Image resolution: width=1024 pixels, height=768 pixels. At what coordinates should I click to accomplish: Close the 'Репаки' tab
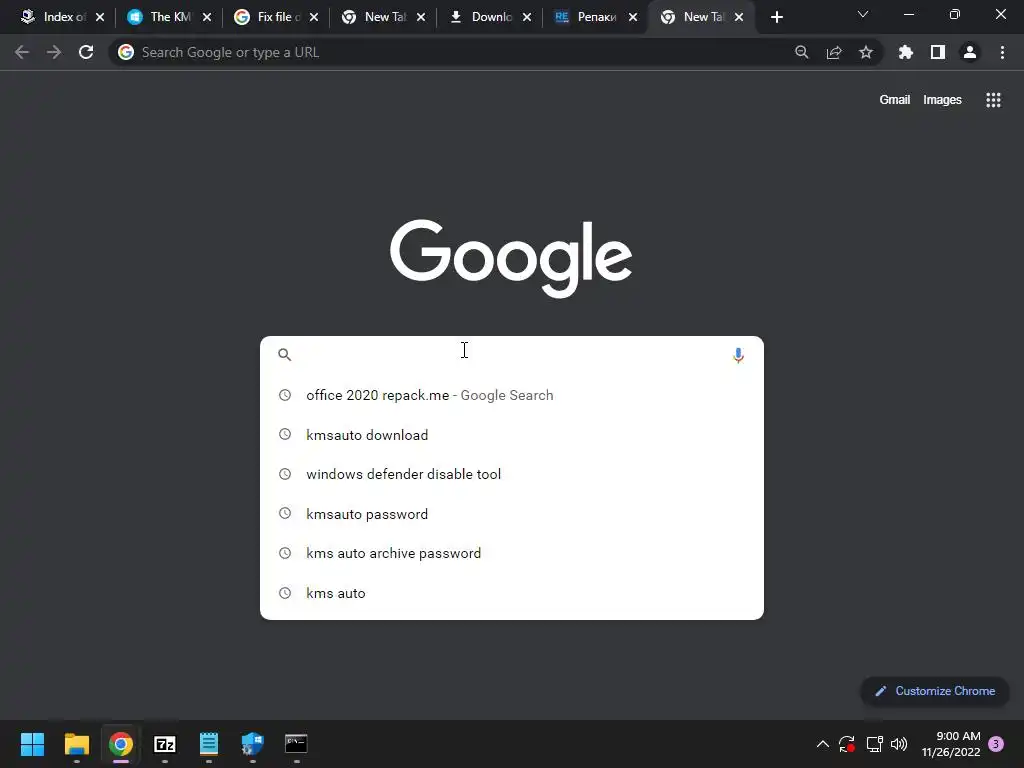[633, 17]
